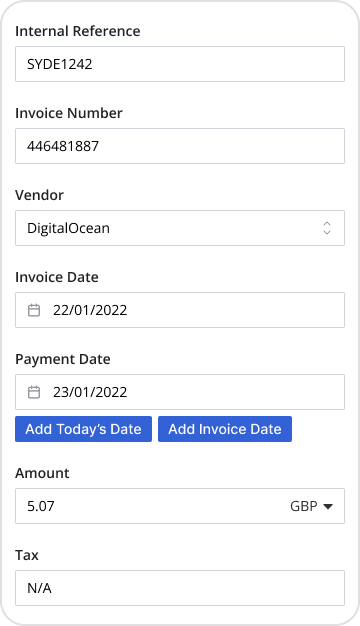Screen dimensions: 360x626
Task: Select the Payment Date value 23/01/2022
Action: [x=90, y=392]
